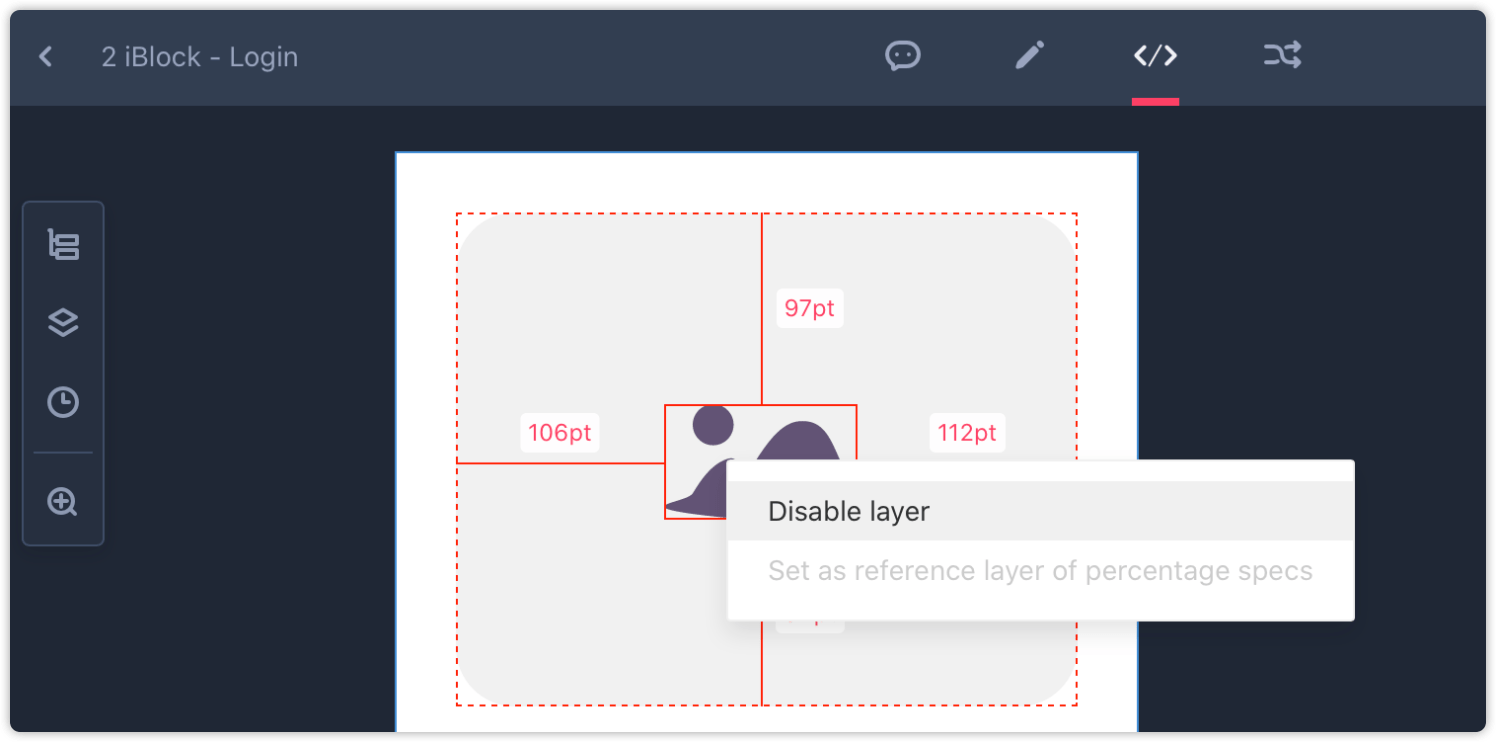The width and height of the screenshot is (1496, 742).
Task: Click the 112pt right spacing label
Action: [967, 433]
